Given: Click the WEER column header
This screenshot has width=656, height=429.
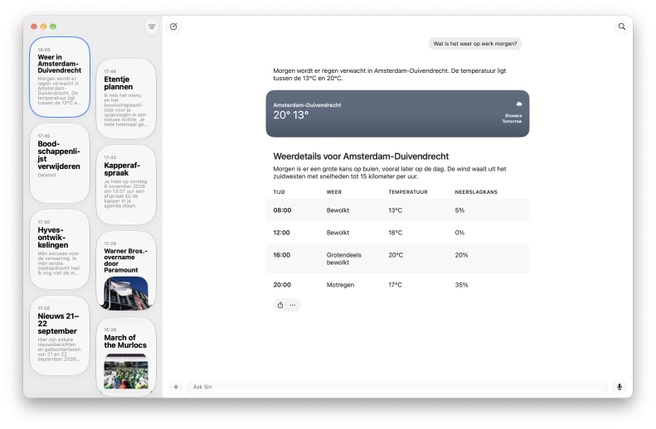Looking at the screenshot, I should click(x=334, y=192).
